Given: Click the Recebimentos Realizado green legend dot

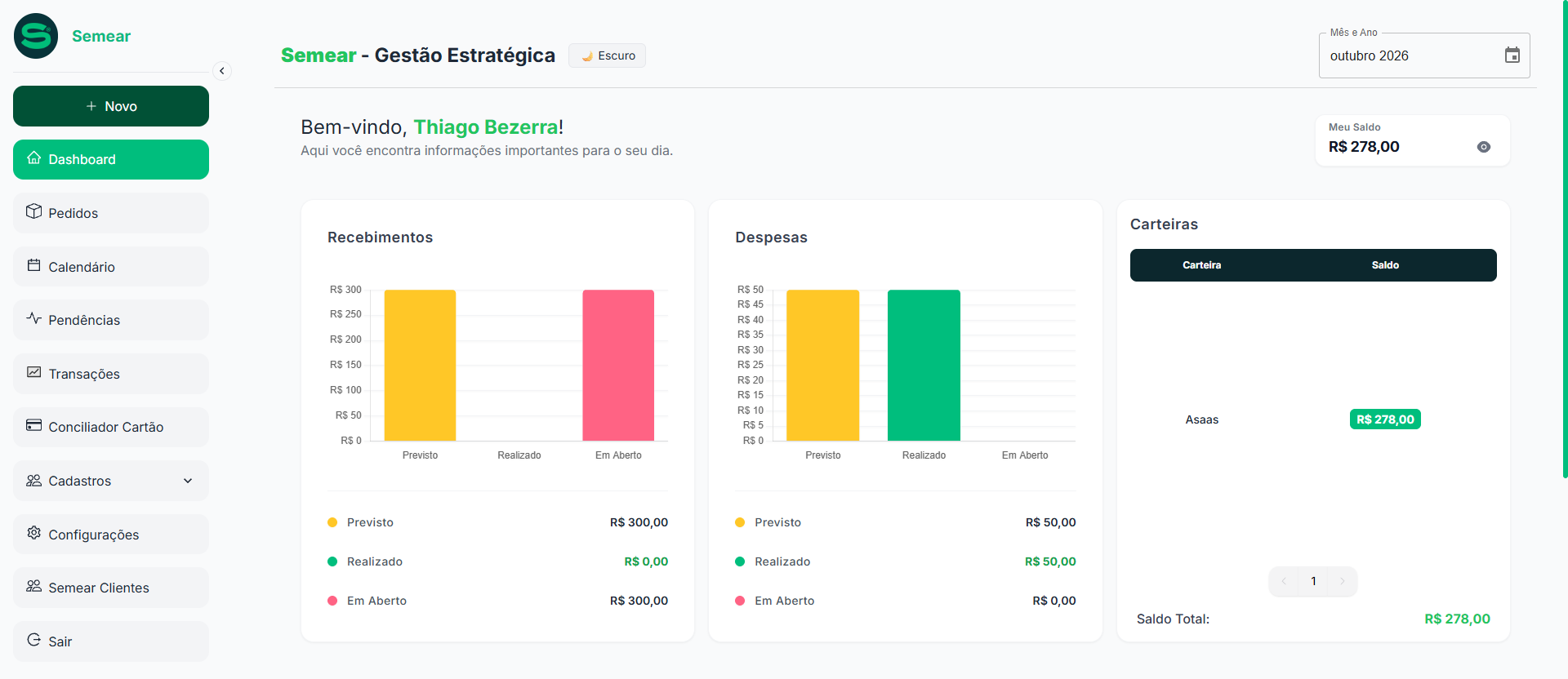Looking at the screenshot, I should point(332,561).
